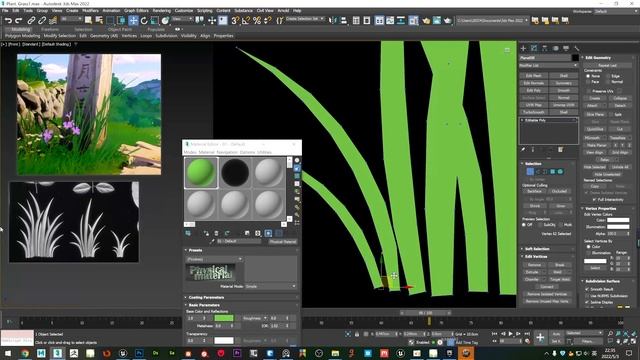Open 3ds Max from Windows taskbar

(57, 353)
